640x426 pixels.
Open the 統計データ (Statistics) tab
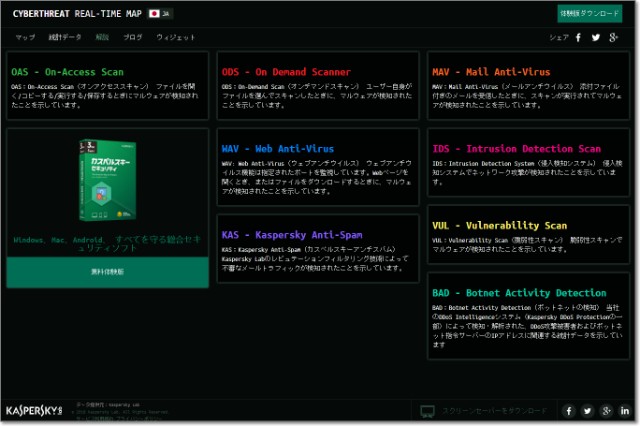tap(65, 37)
